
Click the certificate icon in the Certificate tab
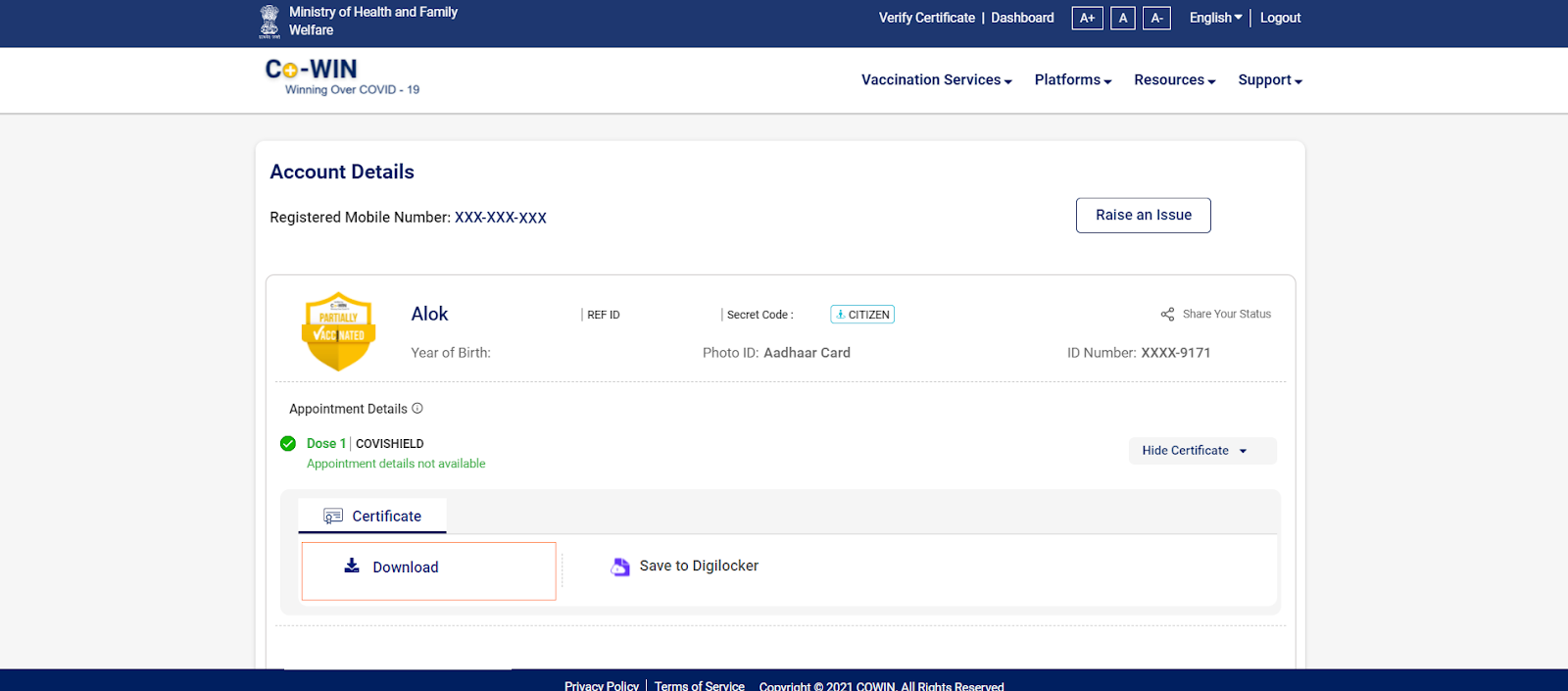click(333, 517)
